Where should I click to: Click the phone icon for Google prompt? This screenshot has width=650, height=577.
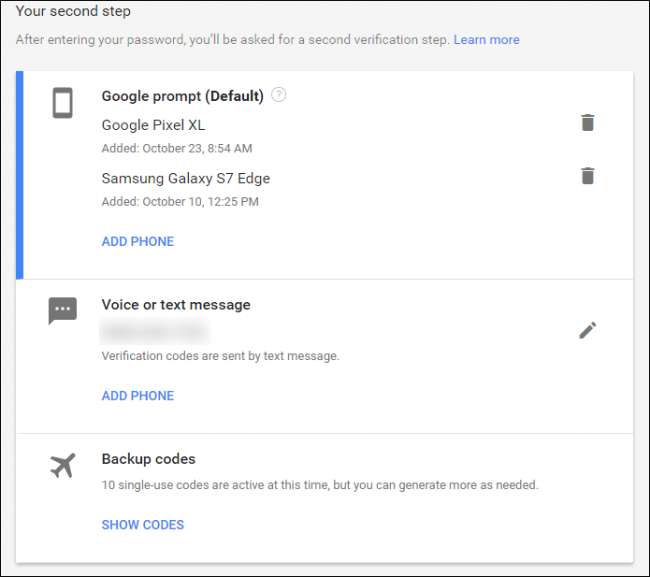click(x=62, y=103)
